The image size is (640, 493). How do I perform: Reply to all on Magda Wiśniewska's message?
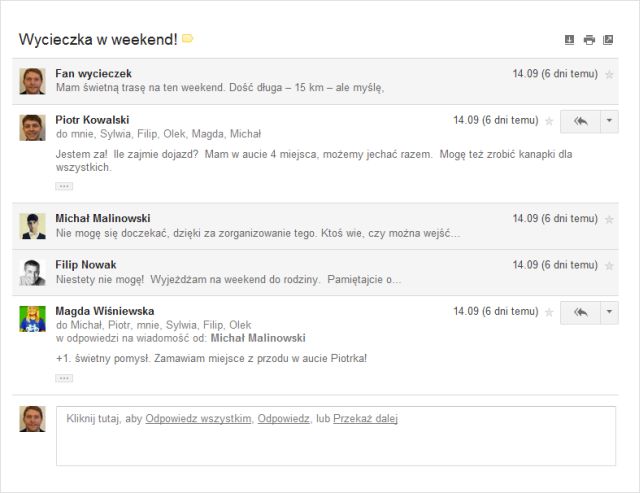tap(580, 313)
